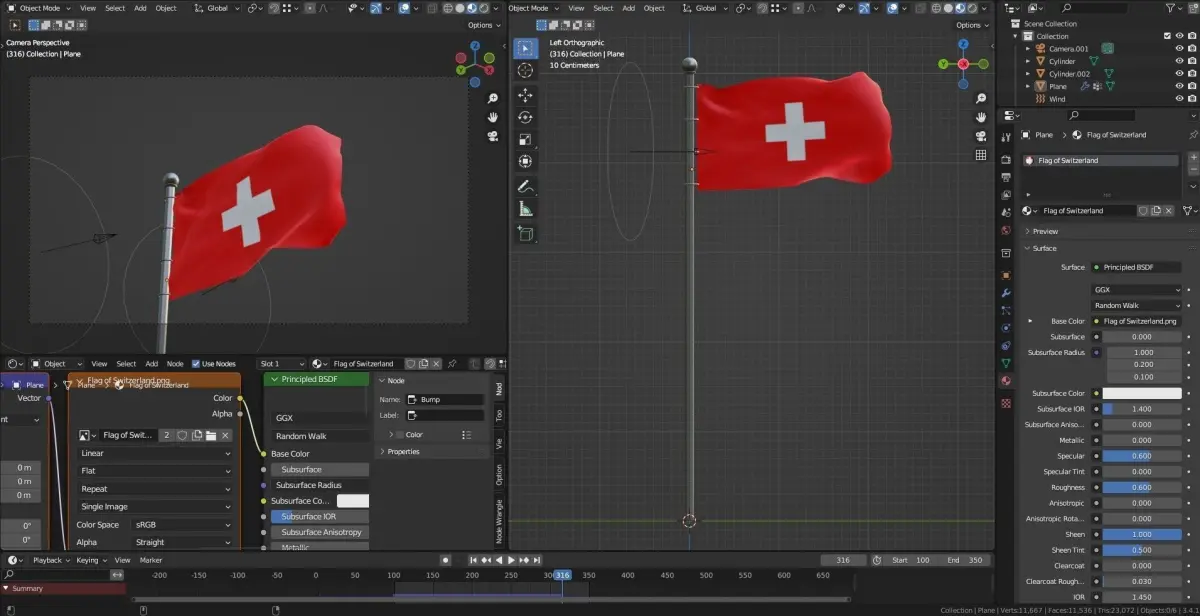The width and height of the screenshot is (1200, 616).
Task: Select the Transform tool in right viewport
Action: (x=525, y=161)
